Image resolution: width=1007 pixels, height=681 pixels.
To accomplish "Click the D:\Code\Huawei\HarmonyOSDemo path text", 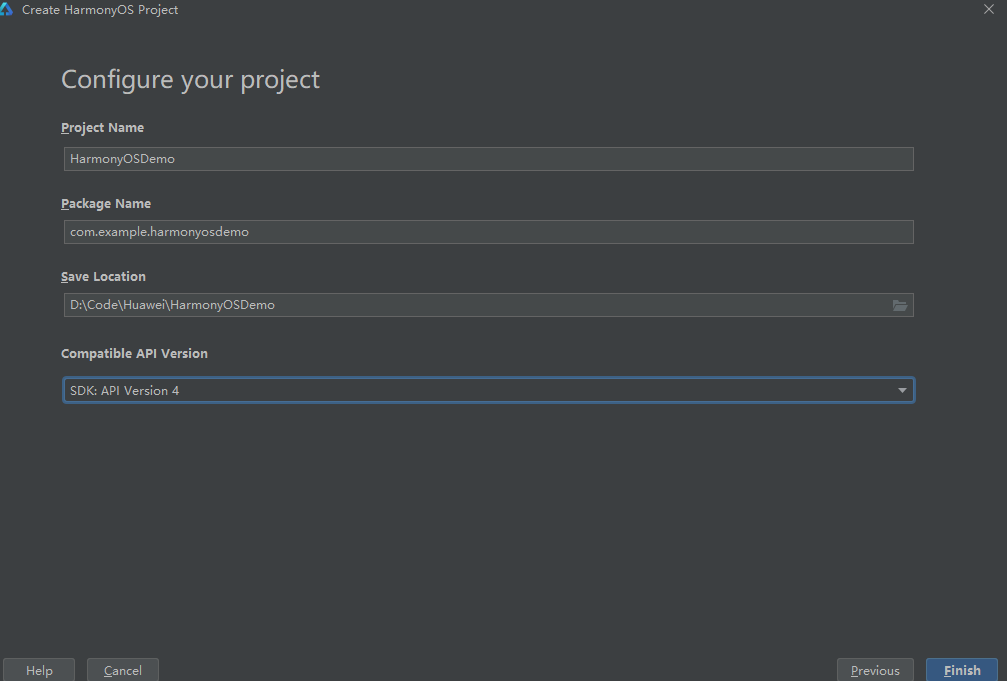I will tap(172, 305).
